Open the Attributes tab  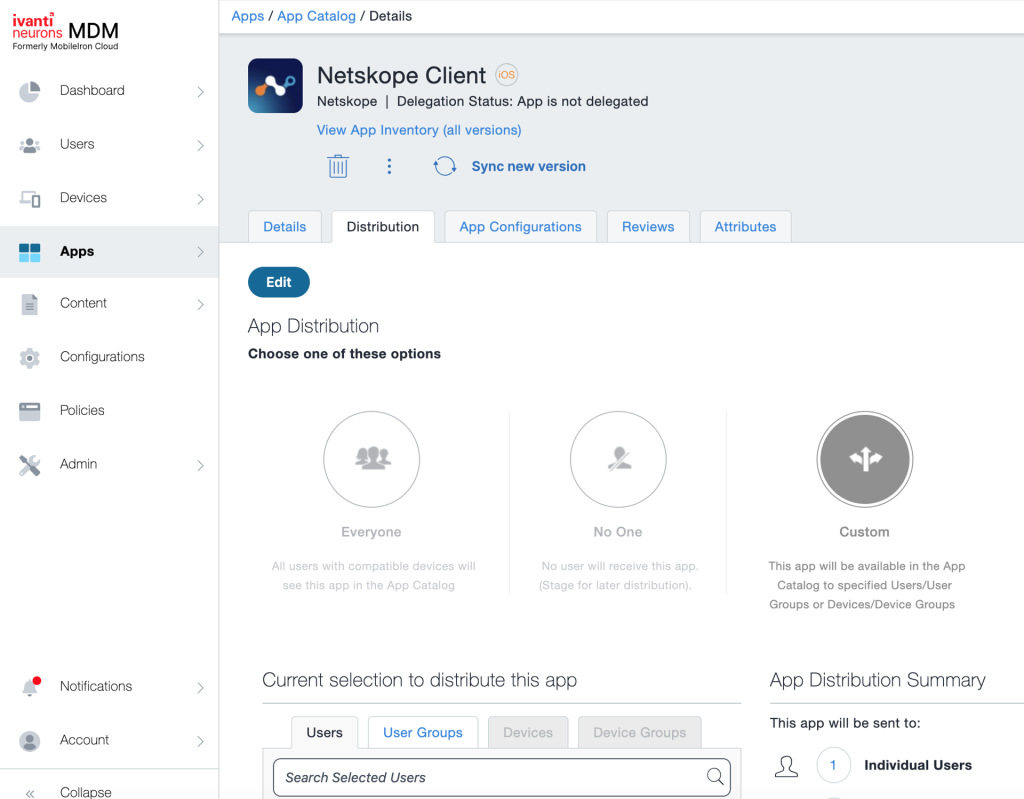click(x=745, y=227)
